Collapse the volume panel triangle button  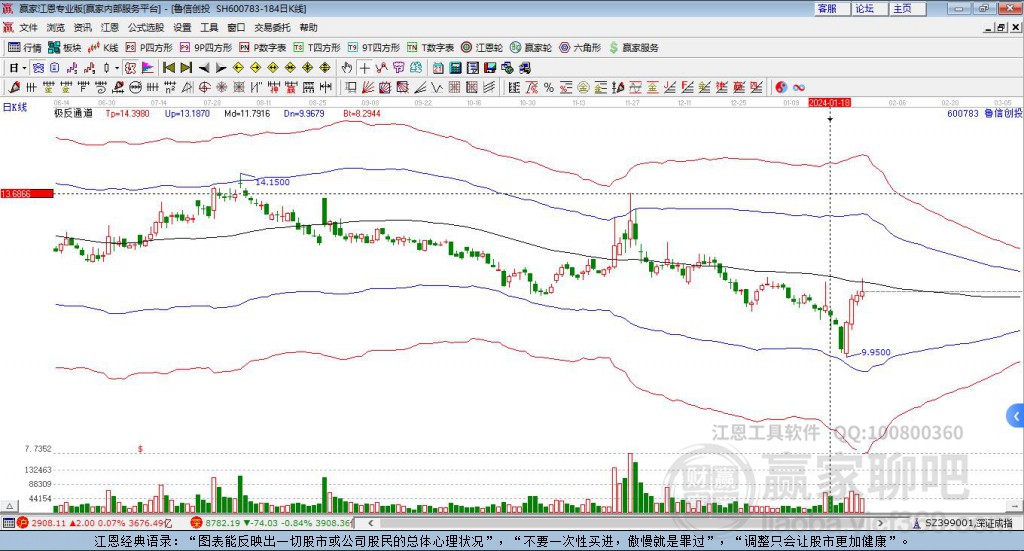9,506
